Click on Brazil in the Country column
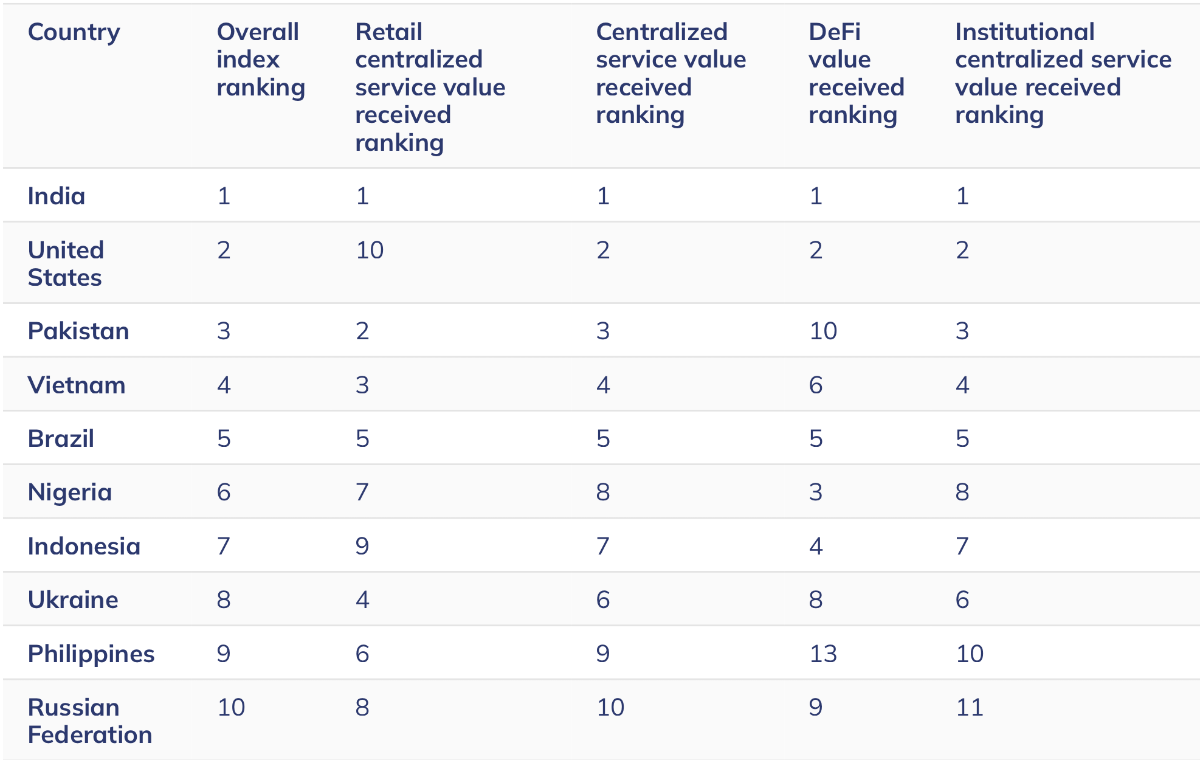This screenshot has height=760, width=1200. (x=60, y=439)
